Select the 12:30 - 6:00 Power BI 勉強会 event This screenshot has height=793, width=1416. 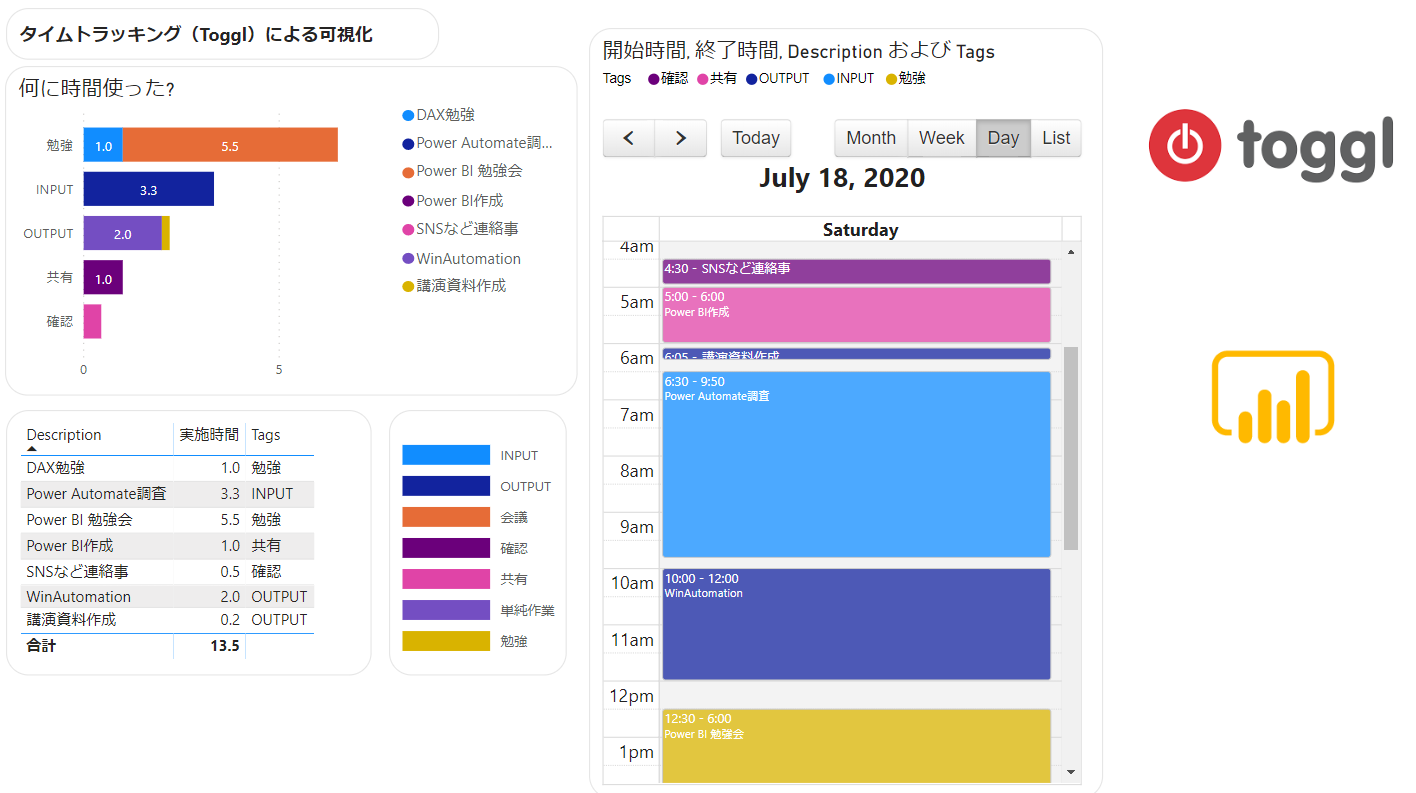[856, 746]
